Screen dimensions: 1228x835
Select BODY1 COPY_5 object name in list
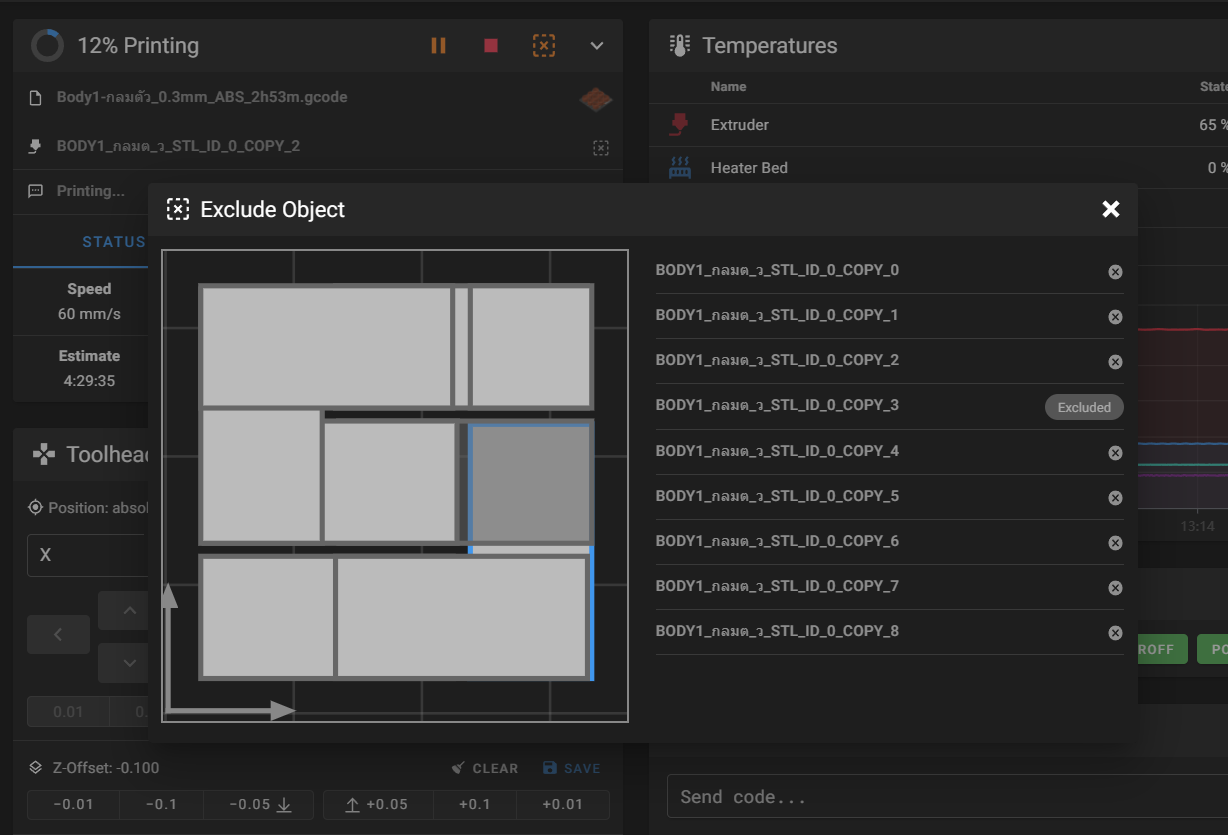(777, 496)
